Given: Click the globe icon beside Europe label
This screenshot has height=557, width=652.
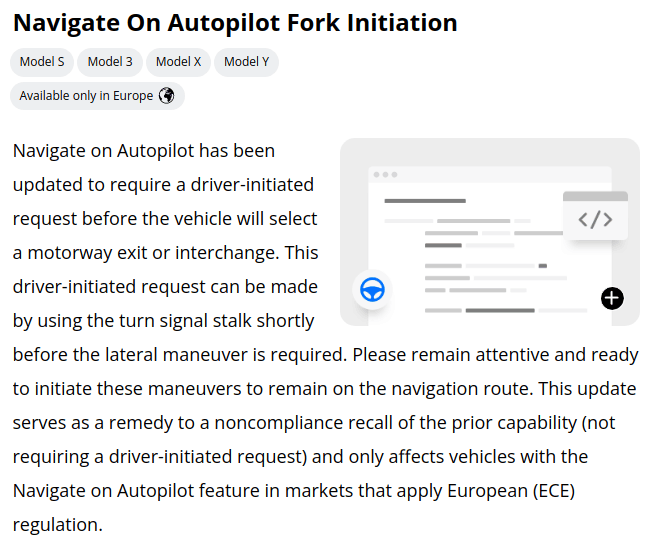Looking at the screenshot, I should point(167,96).
